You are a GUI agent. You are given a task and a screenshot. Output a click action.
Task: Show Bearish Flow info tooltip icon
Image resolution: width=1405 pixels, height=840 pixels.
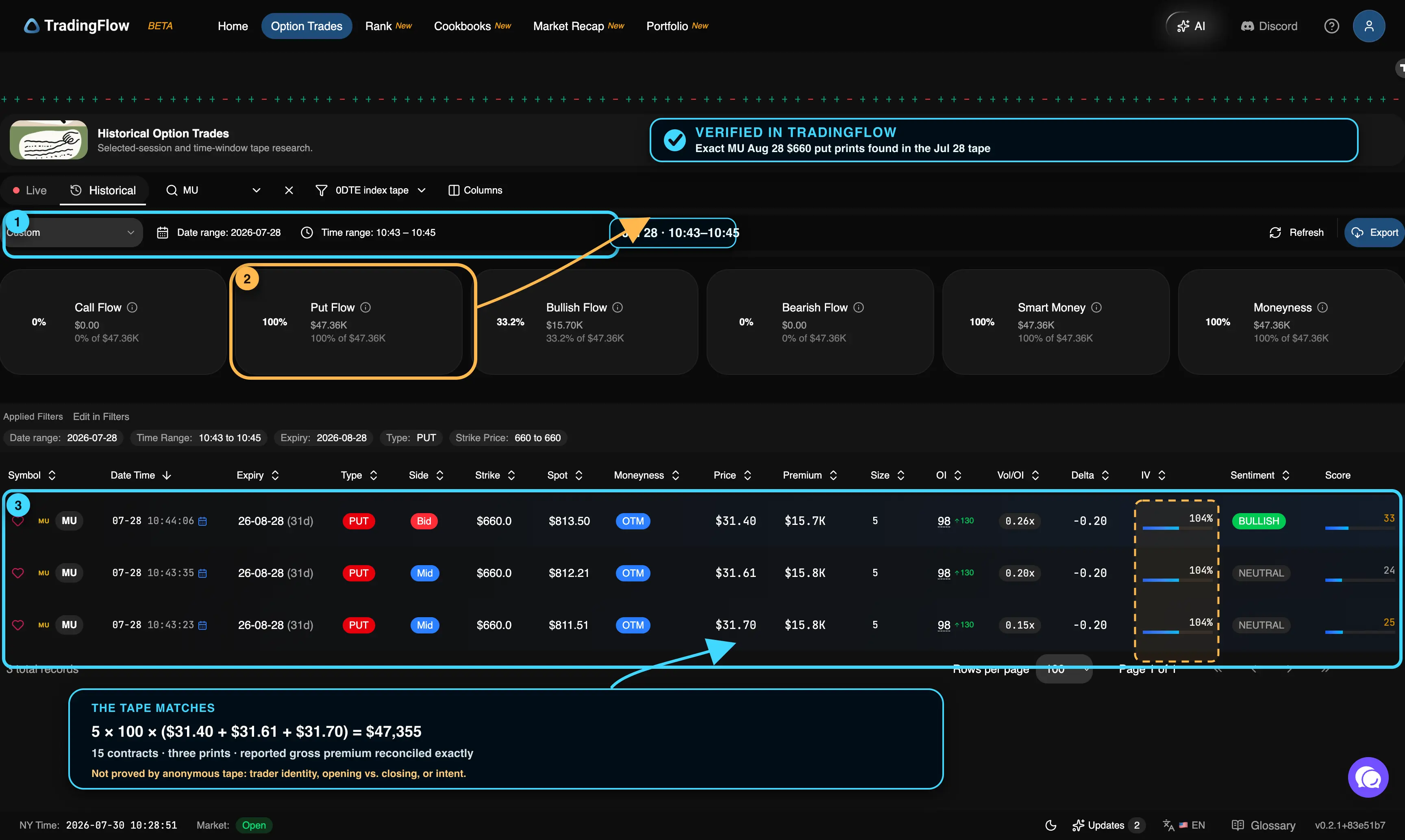[858, 307]
